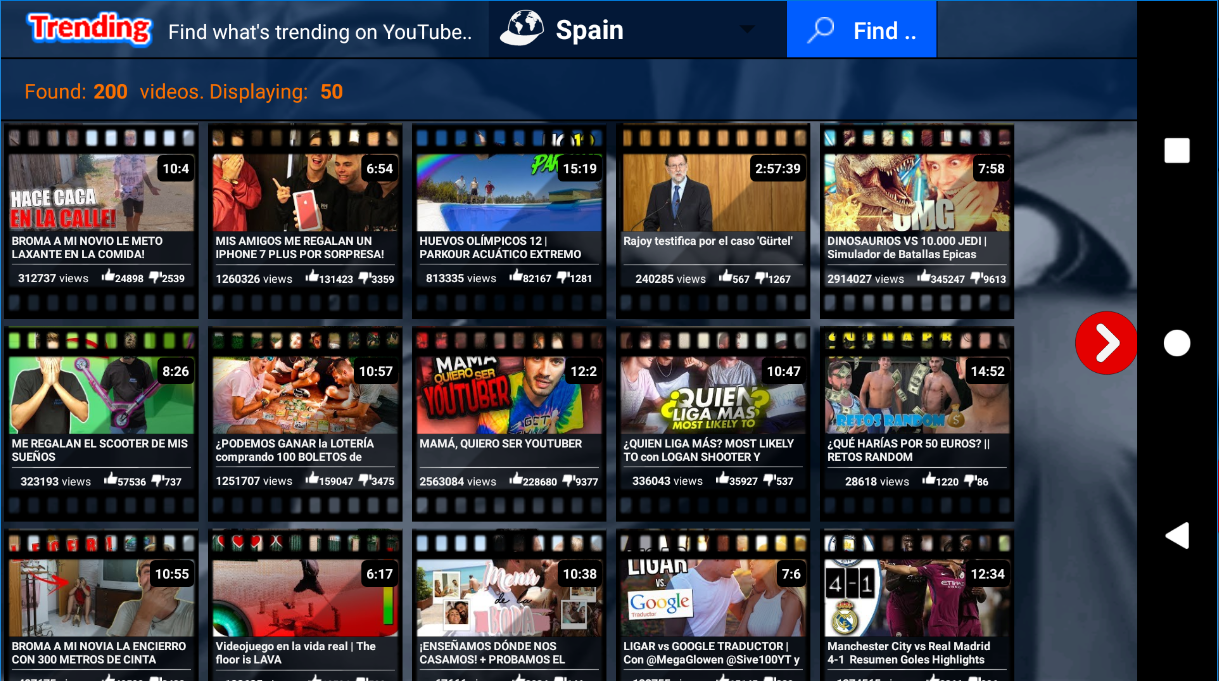This screenshot has height=681, width=1219.
Task: Click the 14:52 duration badge
Action: [988, 371]
